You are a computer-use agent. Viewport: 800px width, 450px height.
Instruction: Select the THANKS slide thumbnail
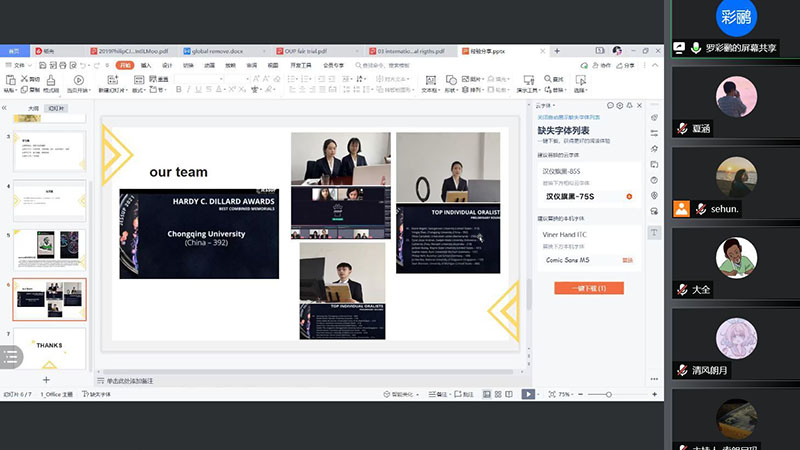click(x=48, y=347)
